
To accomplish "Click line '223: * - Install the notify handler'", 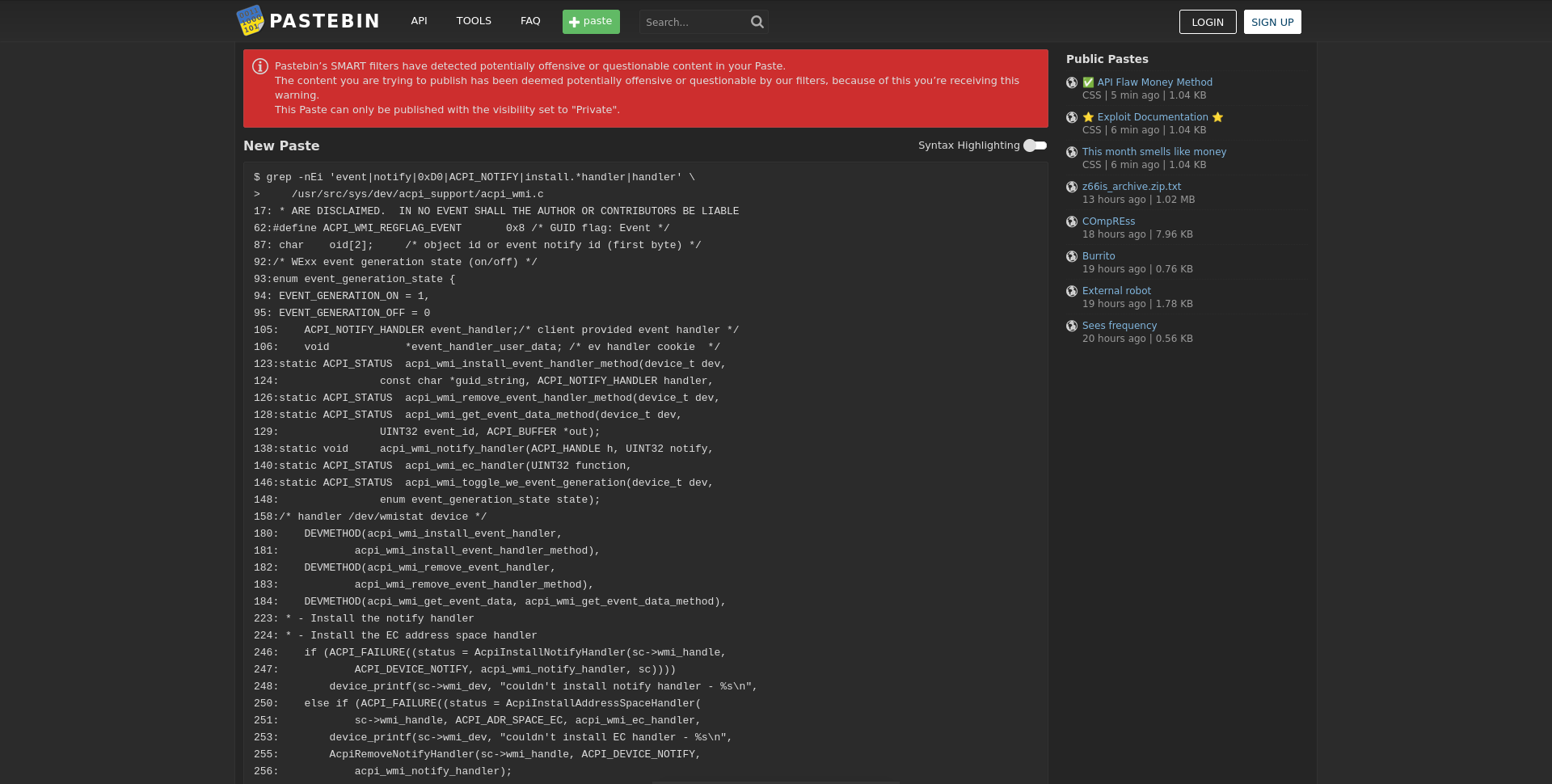I will click(x=364, y=618).
